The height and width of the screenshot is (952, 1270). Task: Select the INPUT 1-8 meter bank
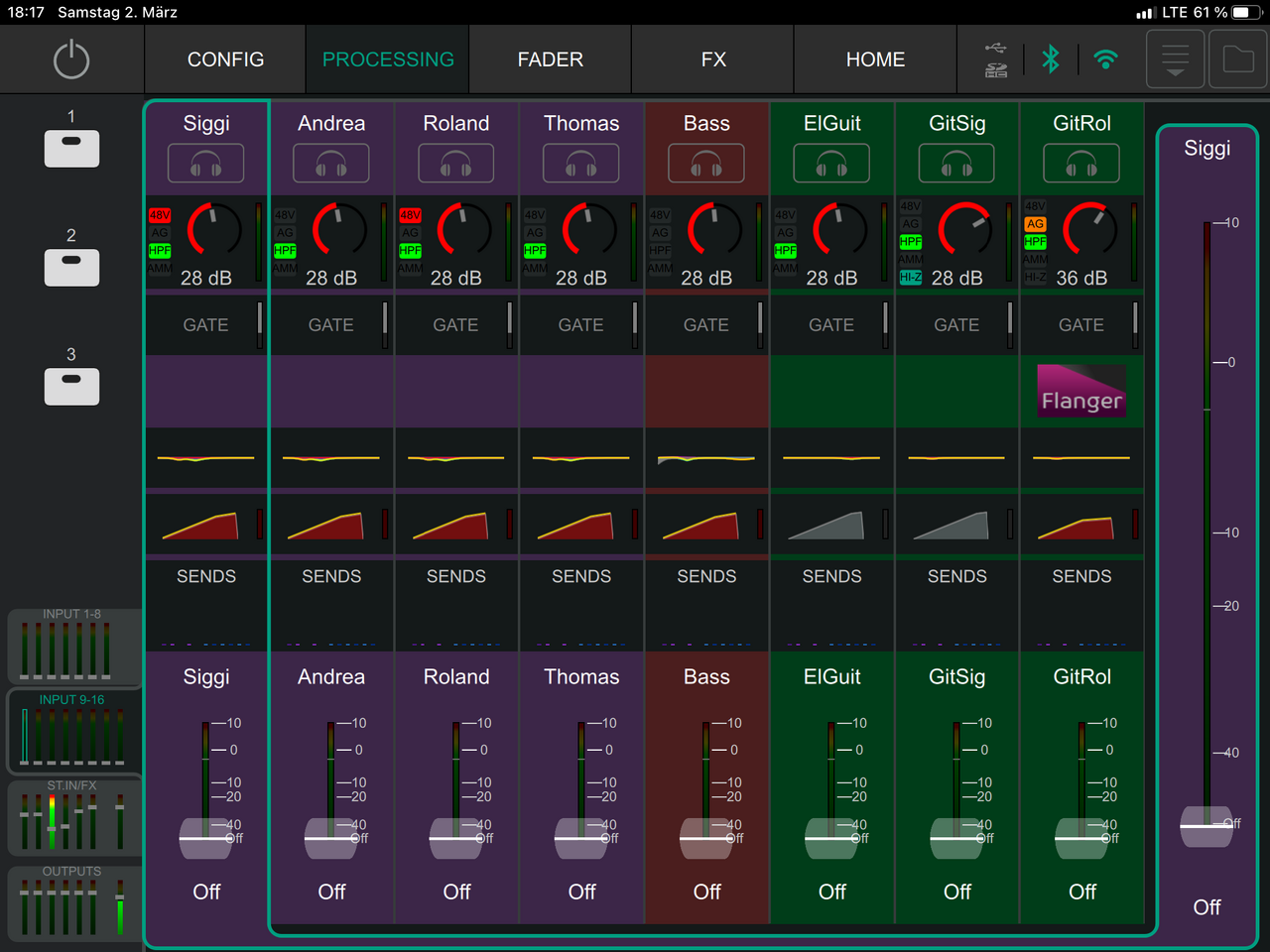pos(71,647)
